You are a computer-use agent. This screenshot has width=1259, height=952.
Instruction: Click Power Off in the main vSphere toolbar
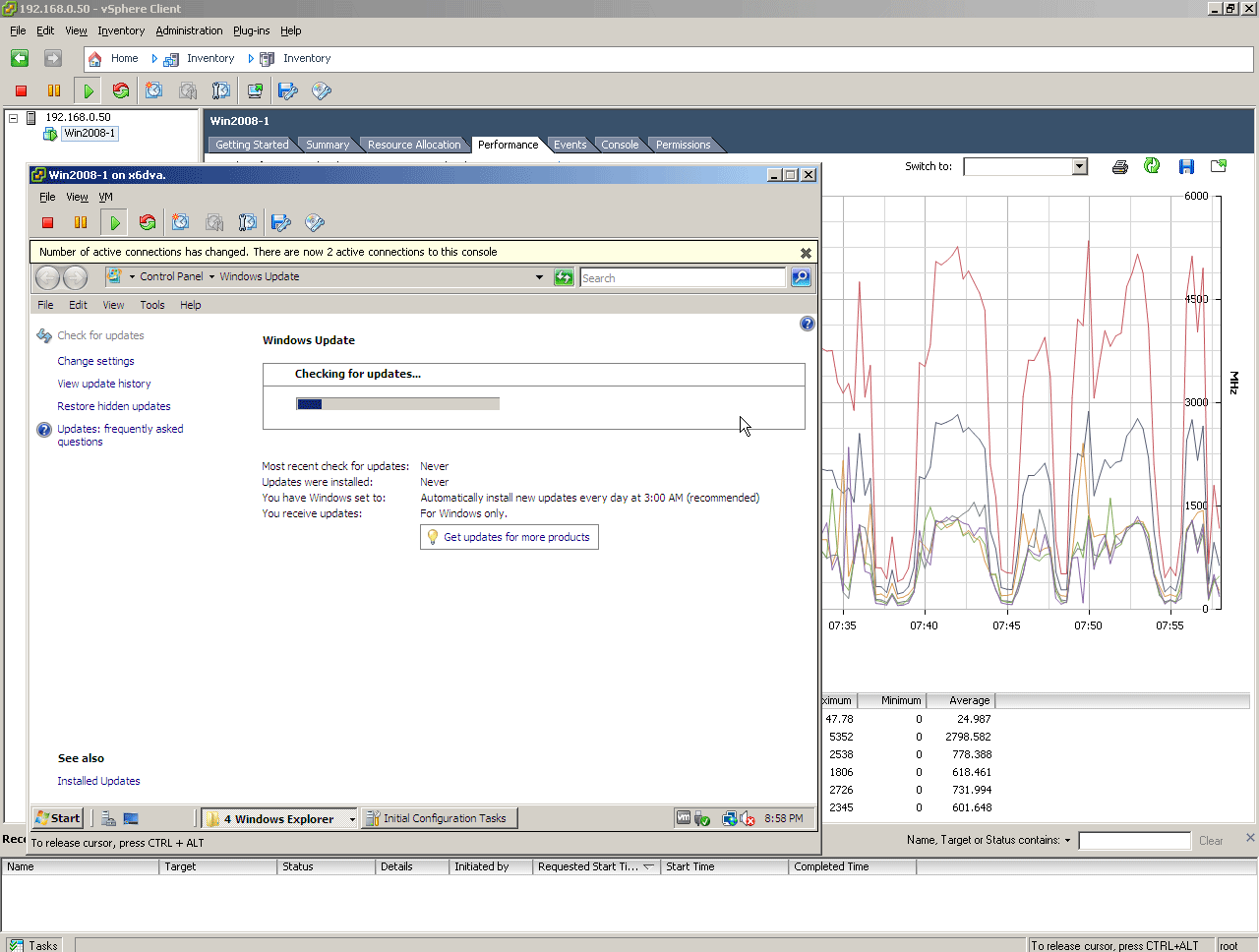(x=21, y=90)
